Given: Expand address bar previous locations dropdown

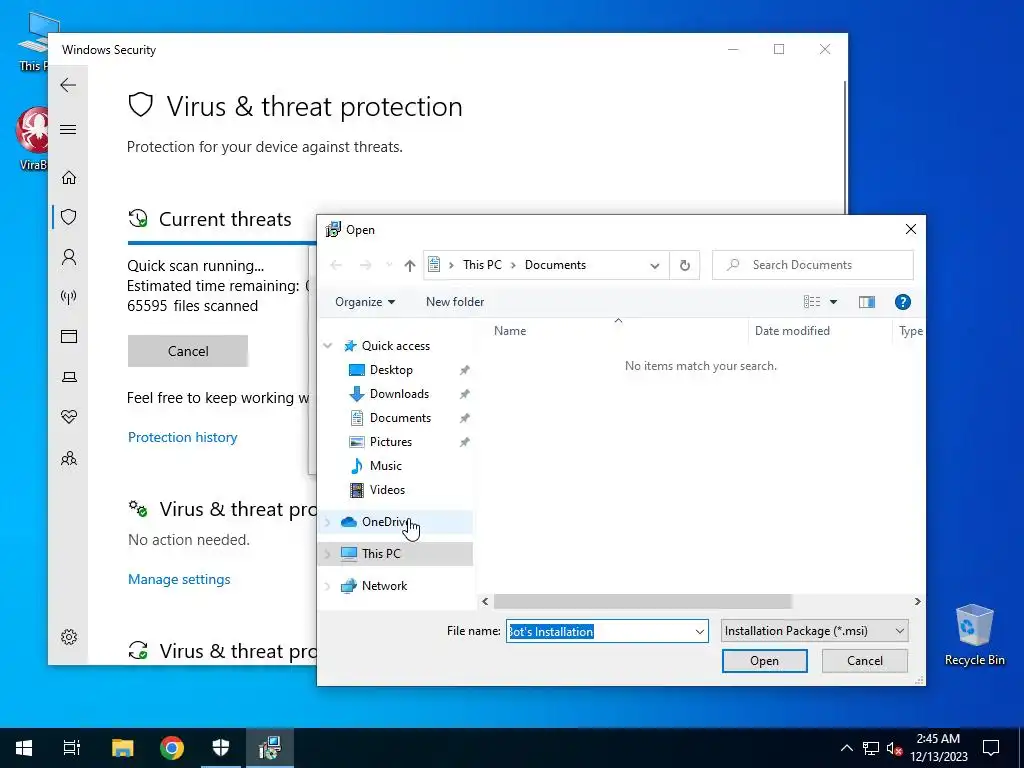Looking at the screenshot, I should click(x=654, y=265).
